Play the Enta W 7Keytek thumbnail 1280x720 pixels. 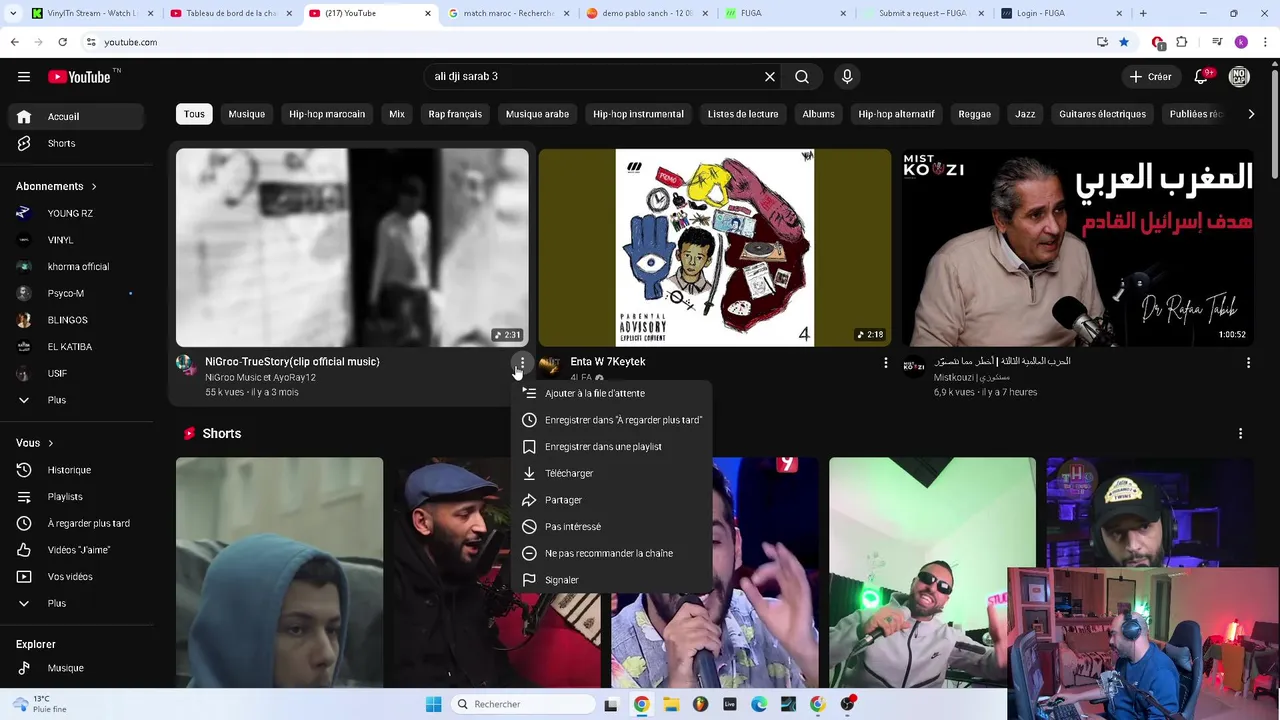point(715,248)
